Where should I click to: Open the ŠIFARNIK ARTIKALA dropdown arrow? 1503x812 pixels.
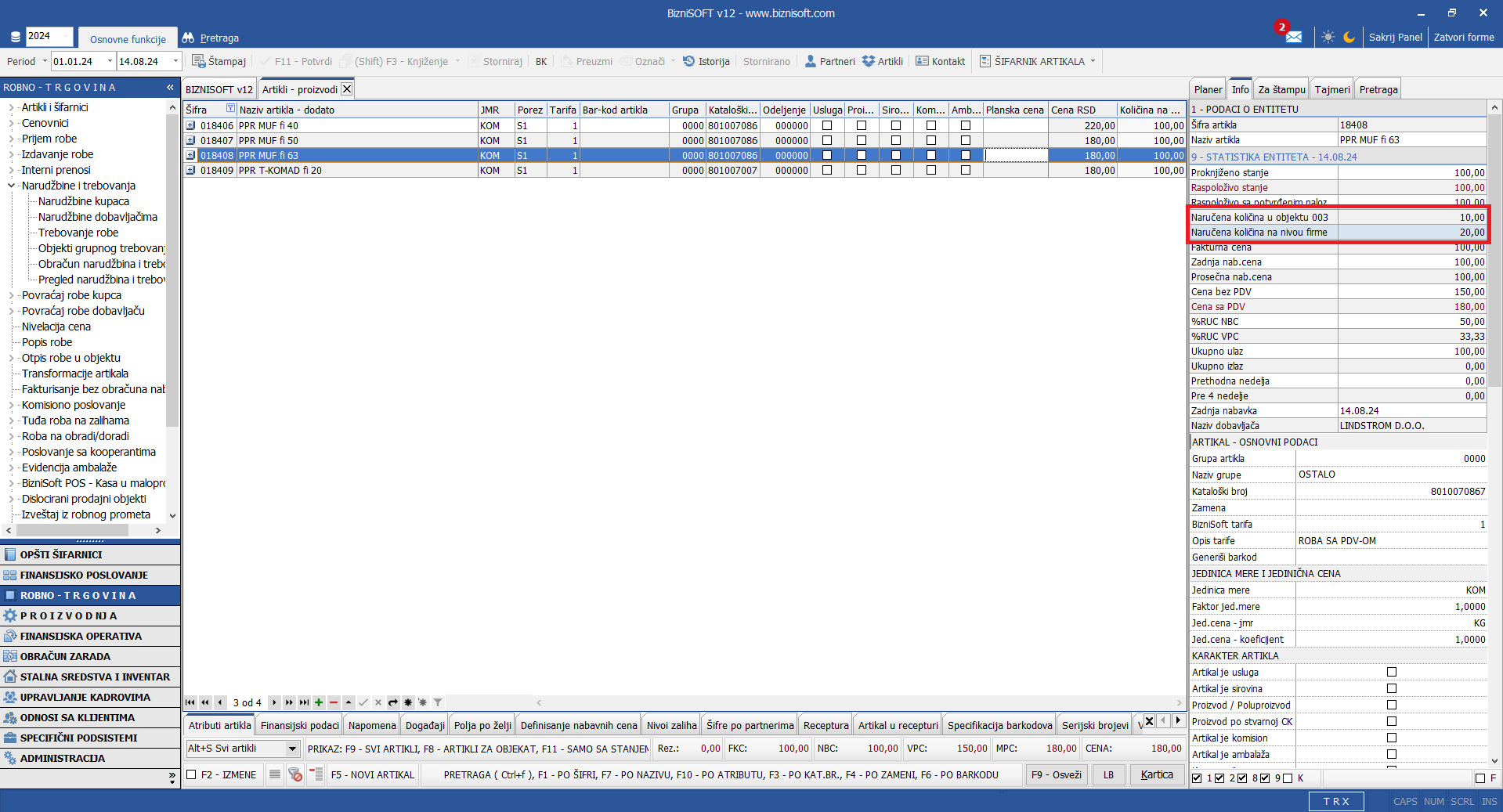pos(1093,61)
